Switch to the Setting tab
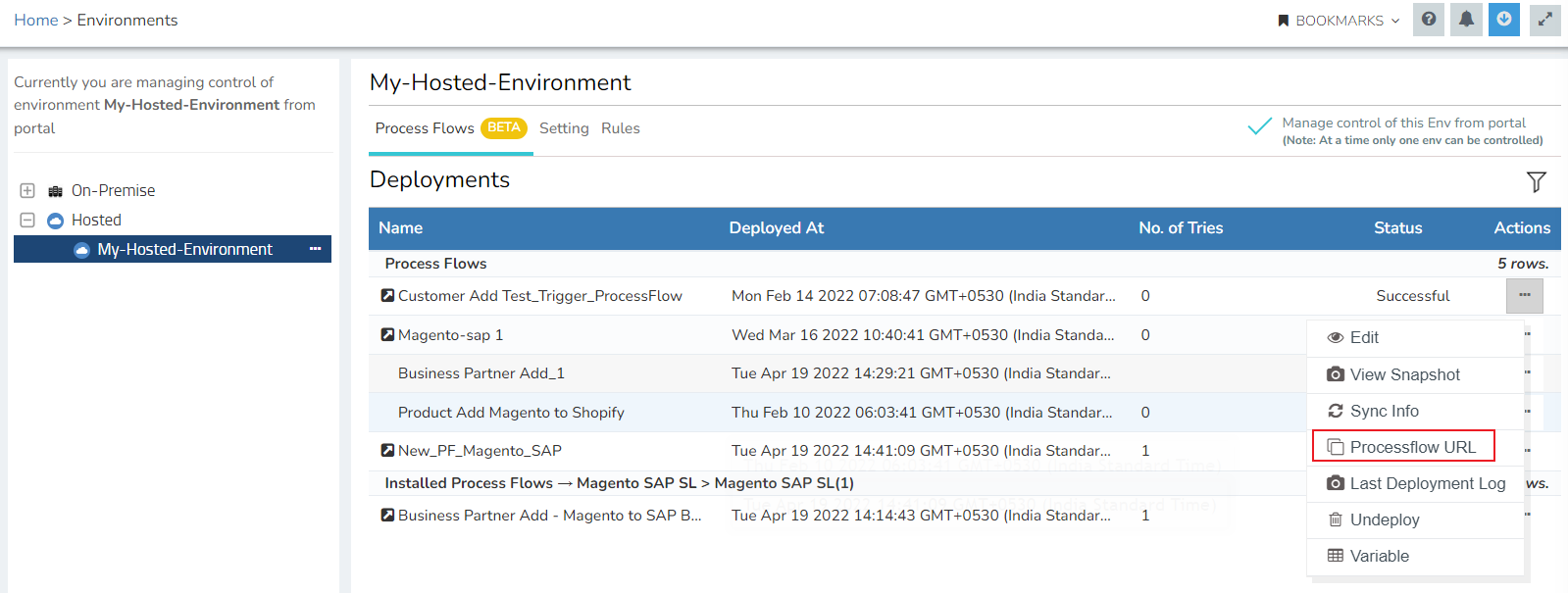 564,128
